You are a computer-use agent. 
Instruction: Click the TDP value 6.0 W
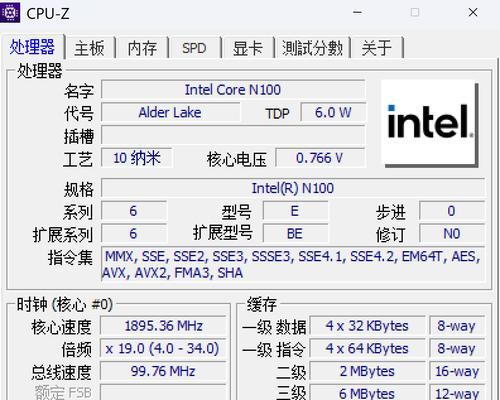coord(333,112)
